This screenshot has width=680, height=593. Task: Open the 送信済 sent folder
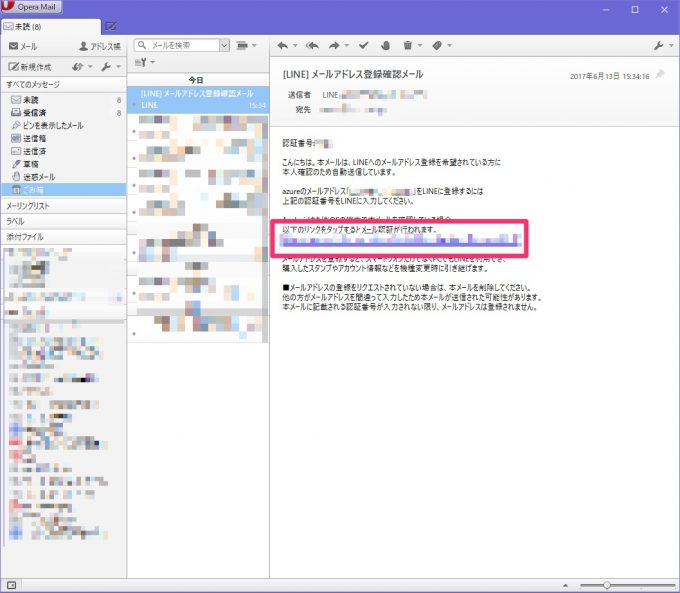tap(64, 151)
